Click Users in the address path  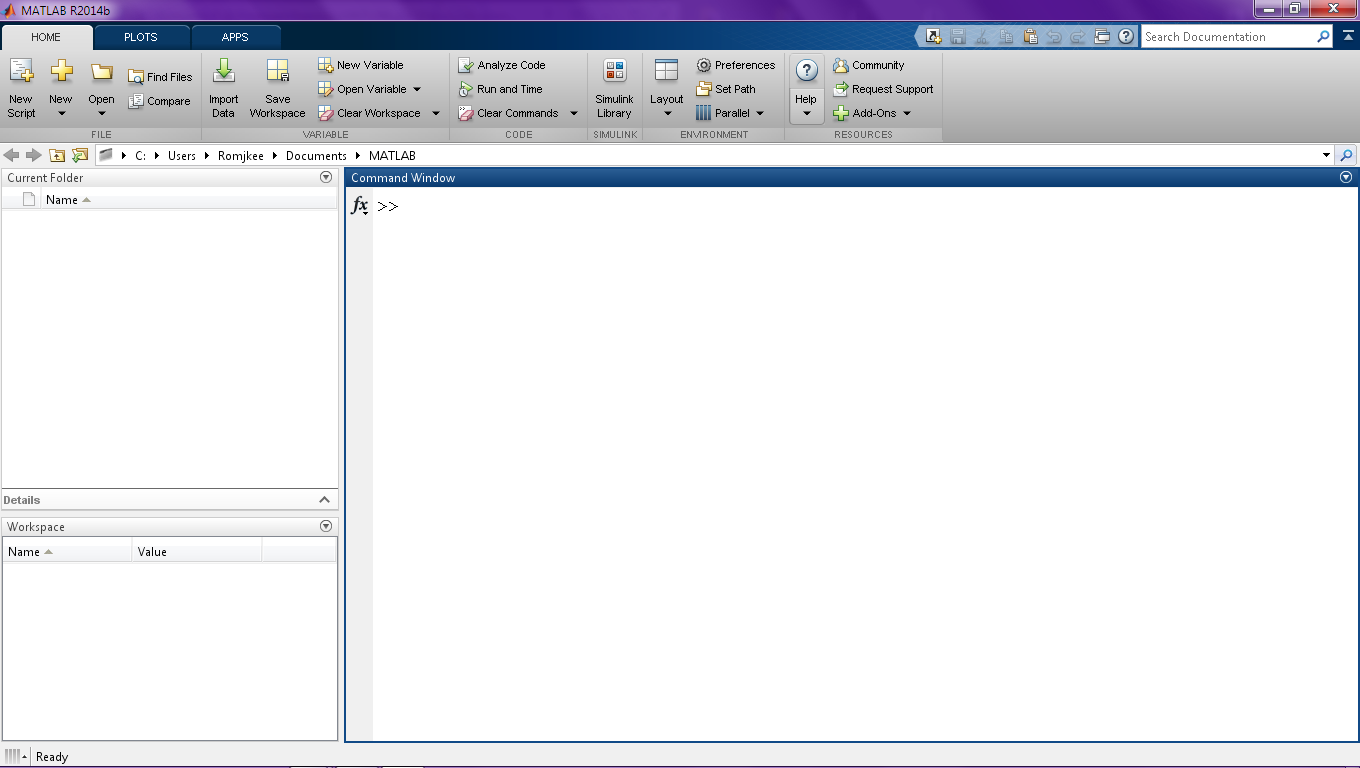click(182, 156)
